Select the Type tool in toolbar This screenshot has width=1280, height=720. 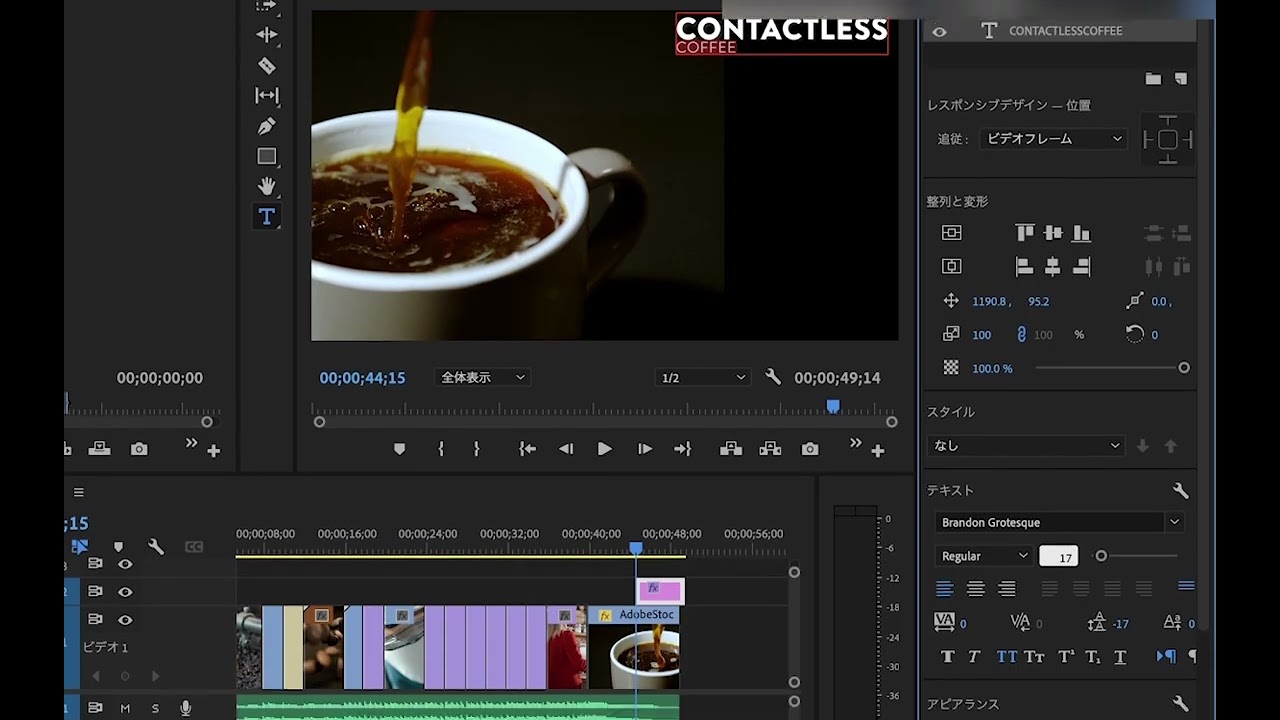click(x=266, y=217)
